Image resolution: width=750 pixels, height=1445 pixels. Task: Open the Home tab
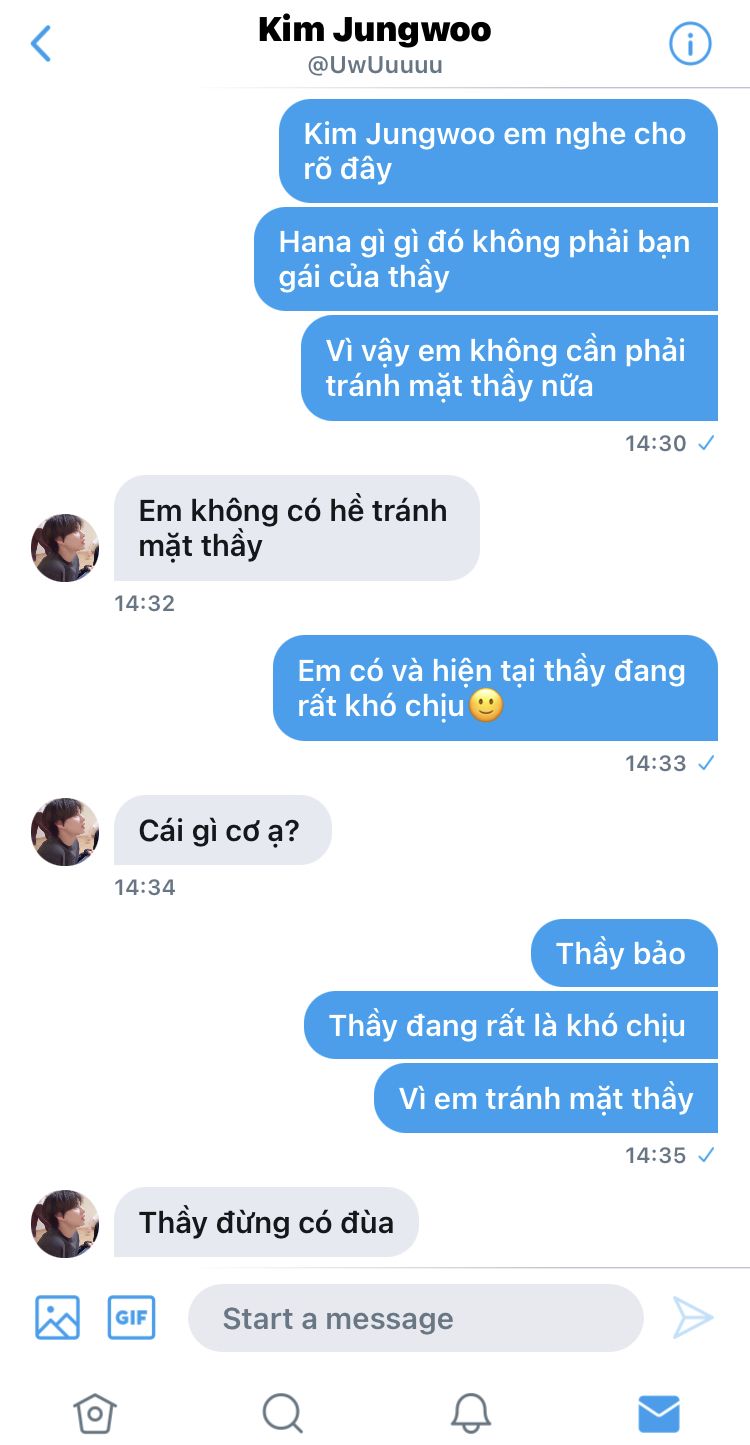pyautogui.click(x=95, y=1413)
